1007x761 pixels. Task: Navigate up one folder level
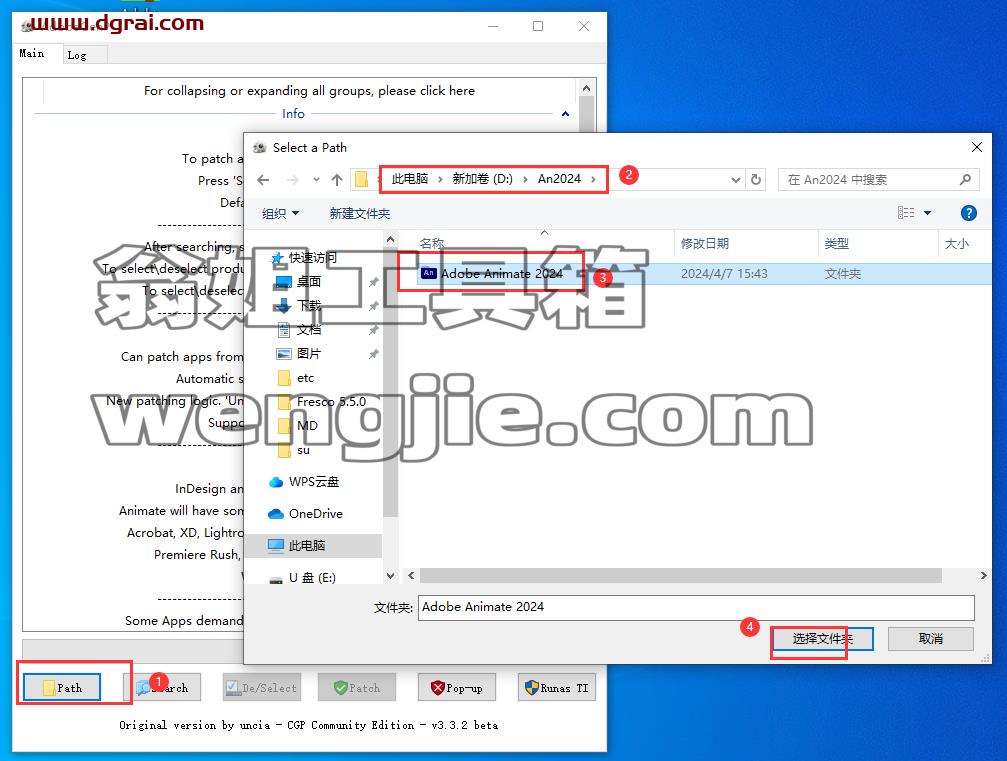pyautogui.click(x=337, y=180)
